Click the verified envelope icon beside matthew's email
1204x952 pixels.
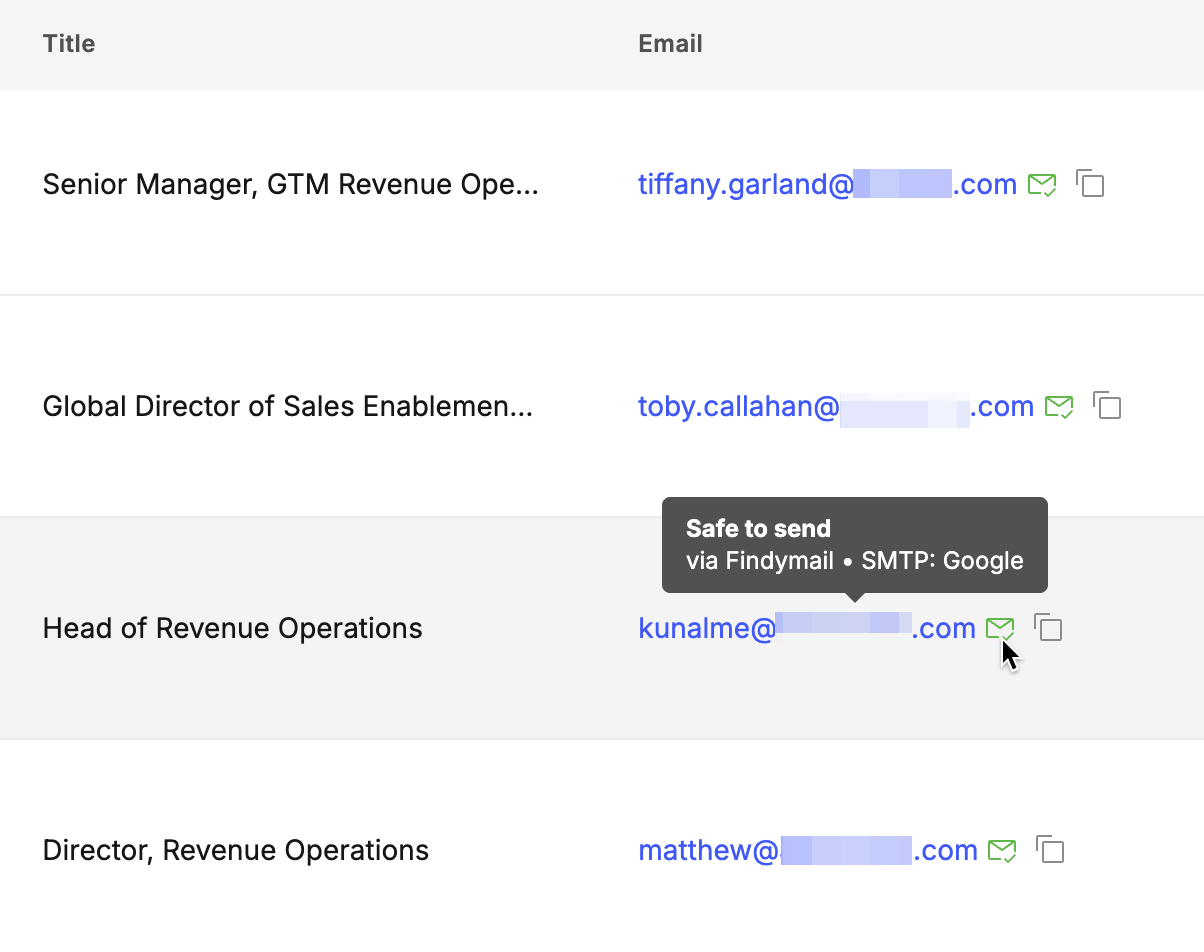point(1003,850)
